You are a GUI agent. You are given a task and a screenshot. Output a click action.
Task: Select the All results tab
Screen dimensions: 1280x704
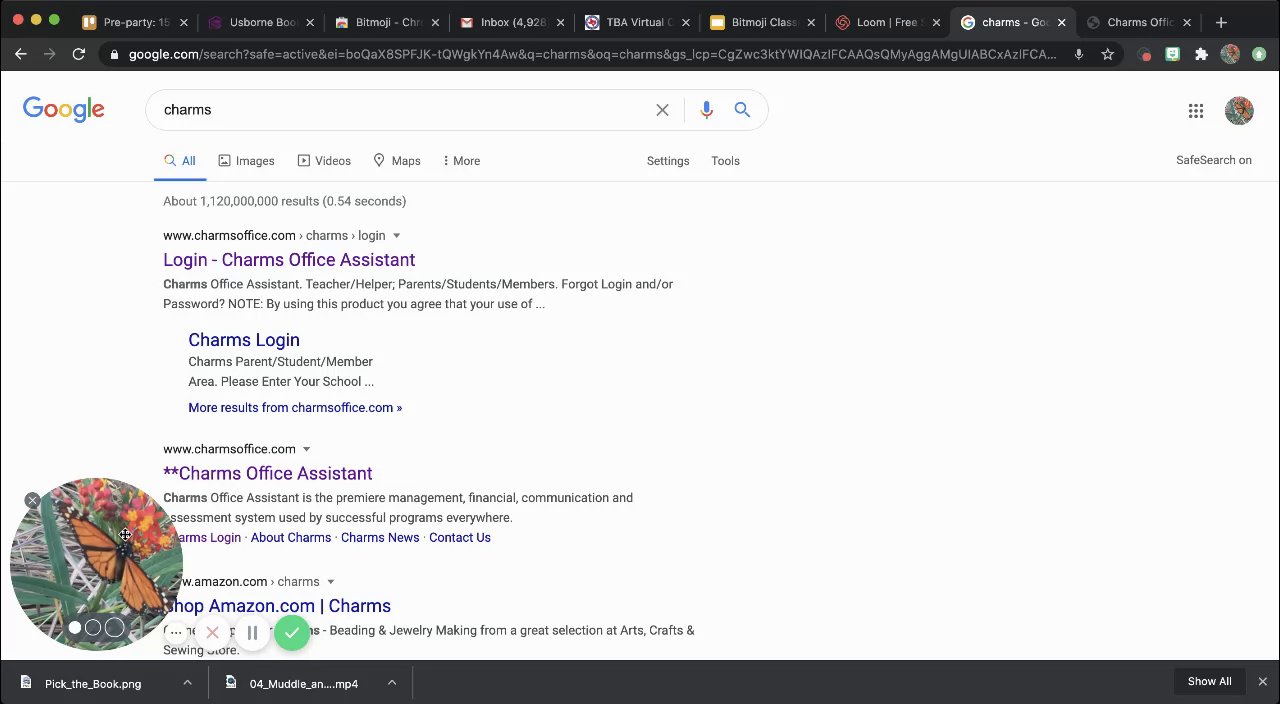click(180, 161)
